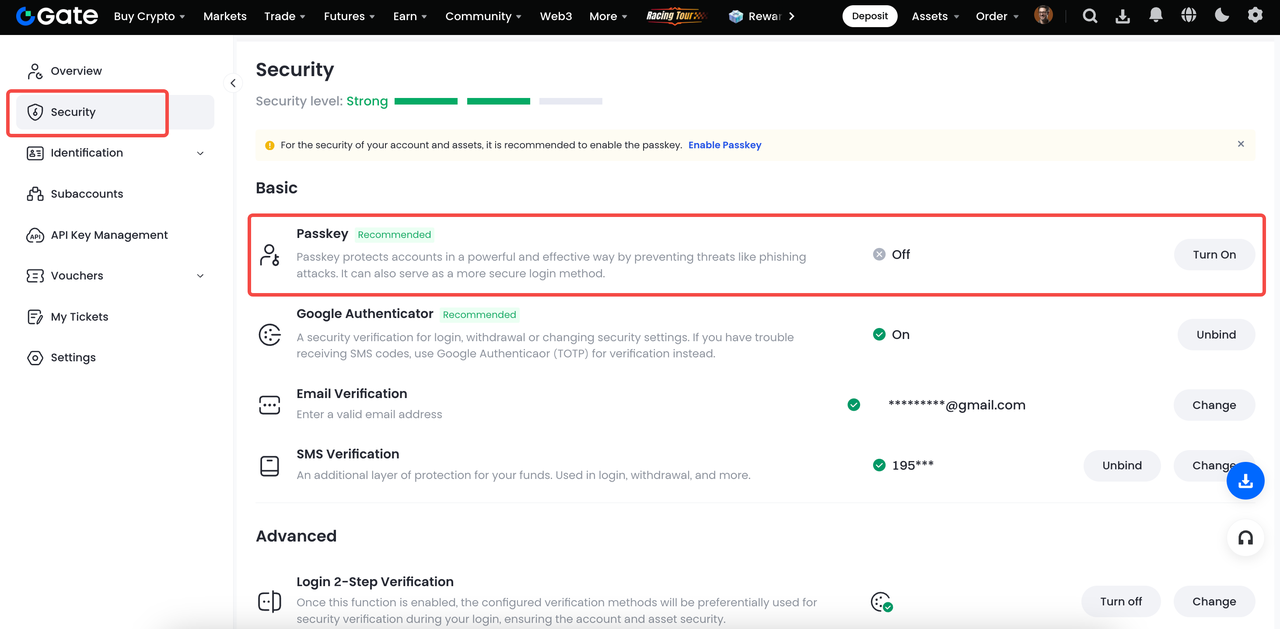Screen dimensions: 1280x629
Task: Unbind Google Authenticator
Action: coord(1215,335)
